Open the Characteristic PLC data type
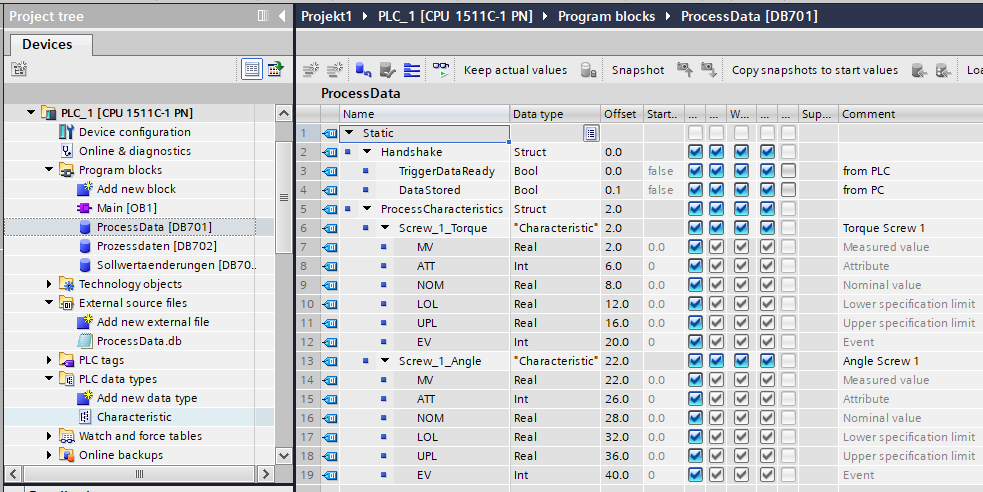 (x=134, y=417)
